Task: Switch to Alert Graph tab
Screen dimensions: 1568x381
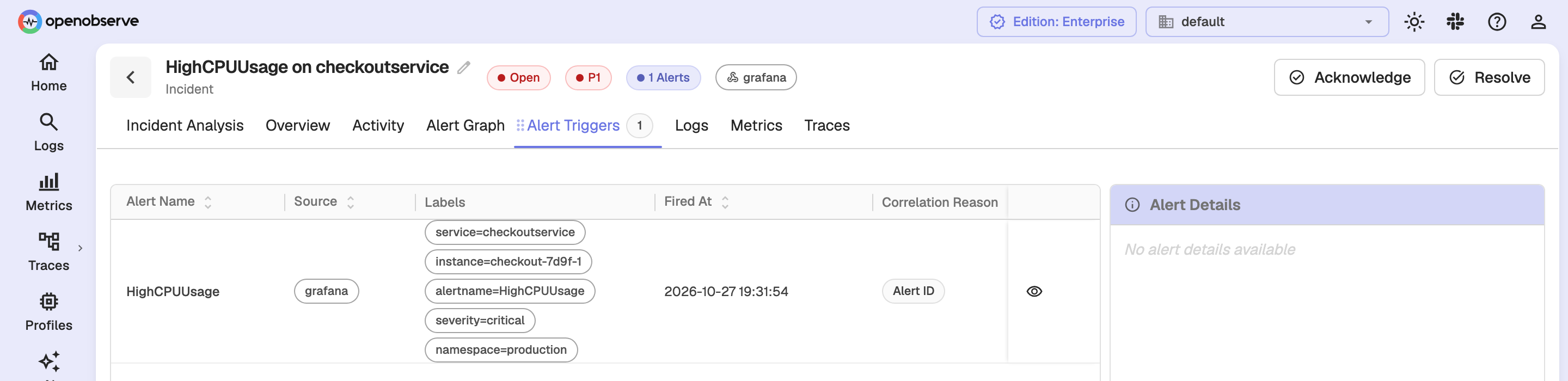Action: [x=465, y=125]
